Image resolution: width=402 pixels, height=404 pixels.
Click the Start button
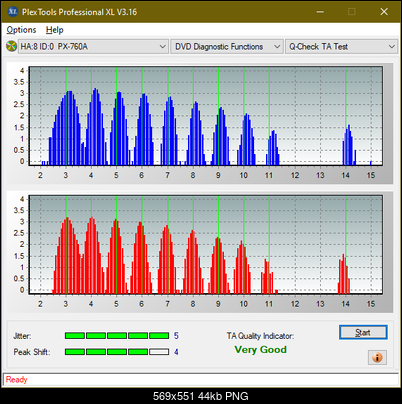363,332
